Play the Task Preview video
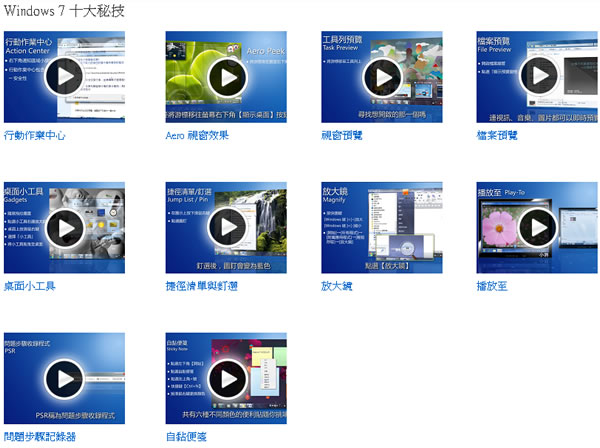 coord(381,77)
